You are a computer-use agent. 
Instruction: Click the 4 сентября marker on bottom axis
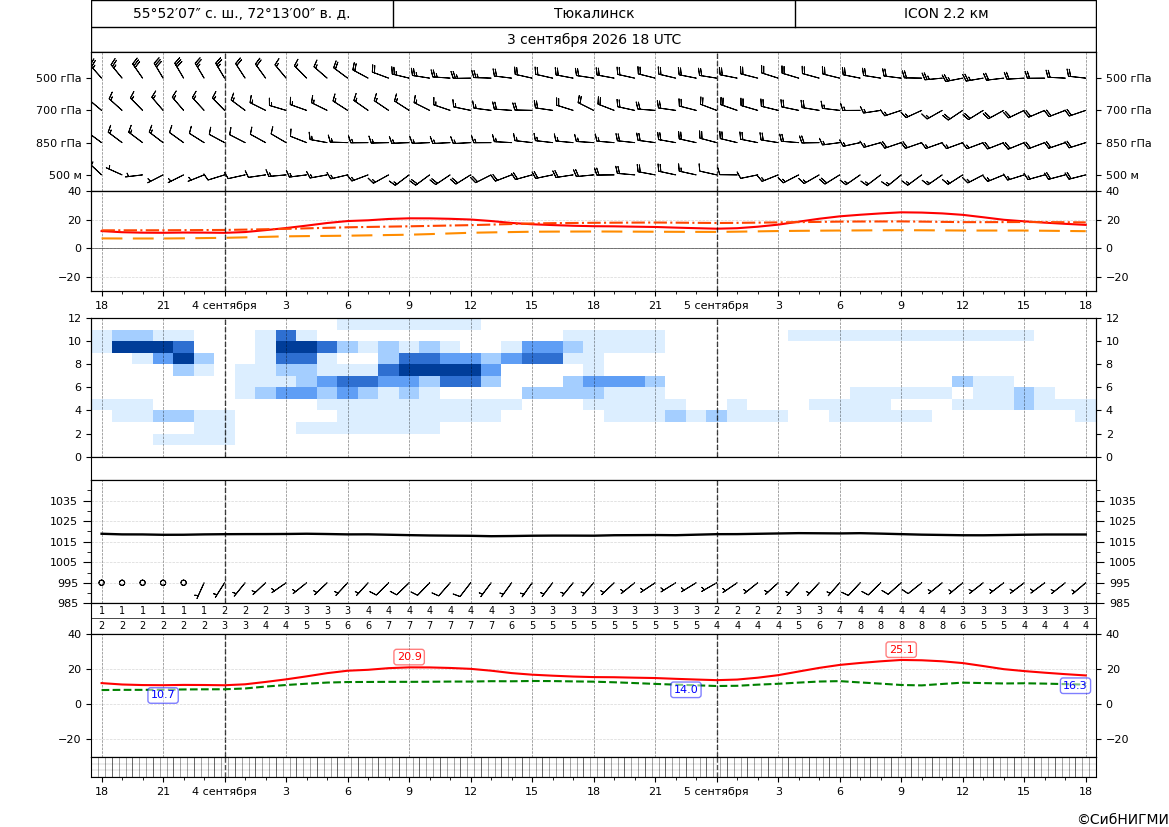coord(224,791)
